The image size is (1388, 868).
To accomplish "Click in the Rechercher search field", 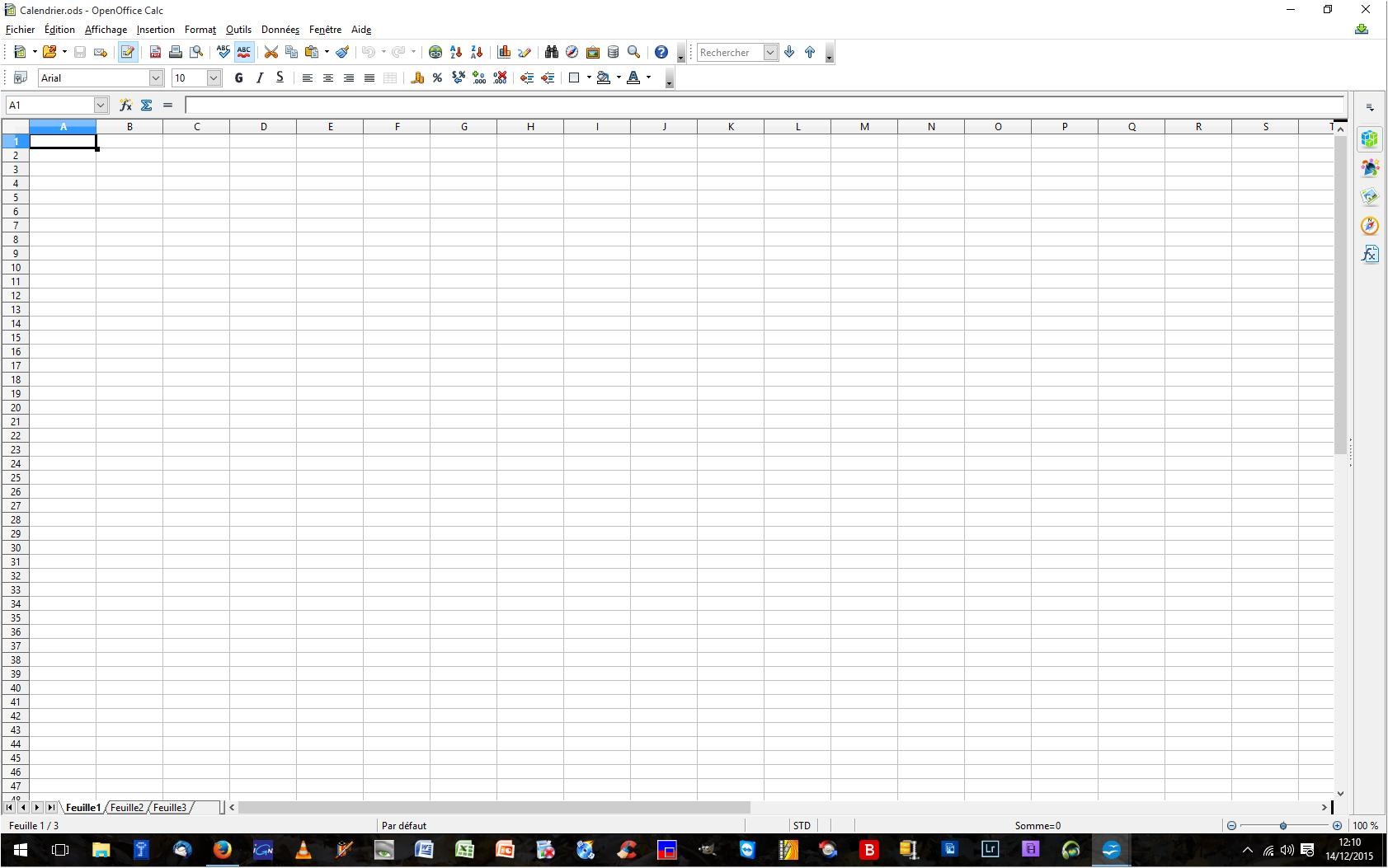I will coord(730,52).
